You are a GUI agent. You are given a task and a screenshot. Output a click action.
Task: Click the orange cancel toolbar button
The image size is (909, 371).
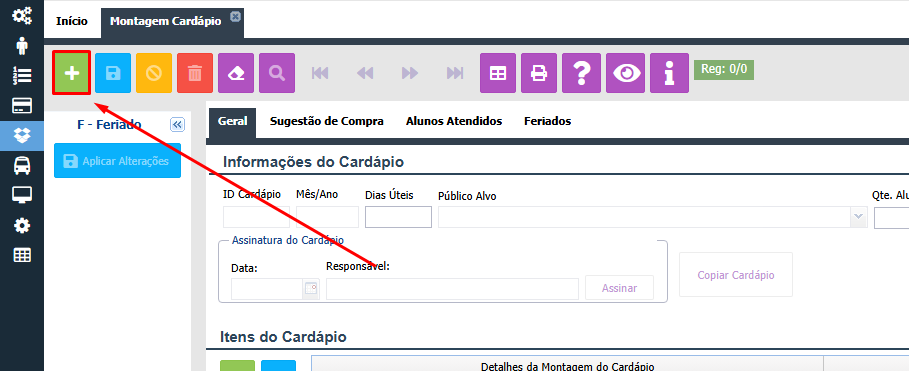(x=154, y=73)
